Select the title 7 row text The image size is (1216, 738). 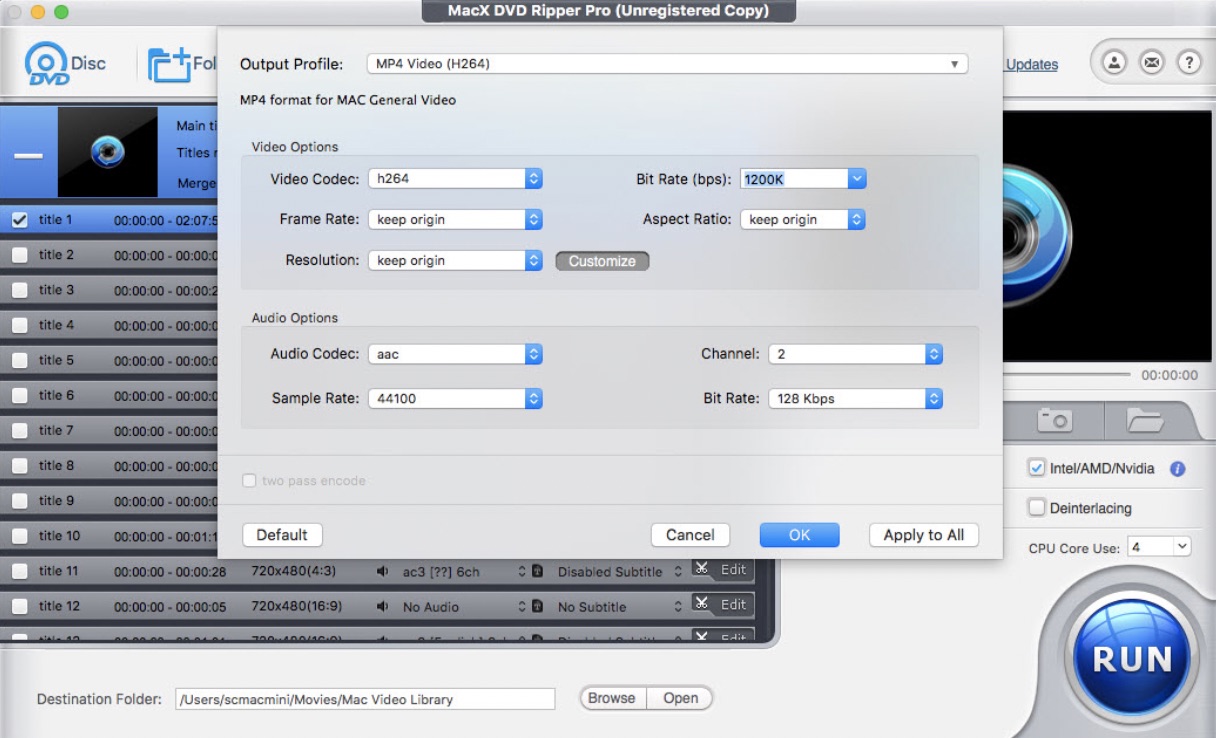pyautogui.click(x=56, y=430)
